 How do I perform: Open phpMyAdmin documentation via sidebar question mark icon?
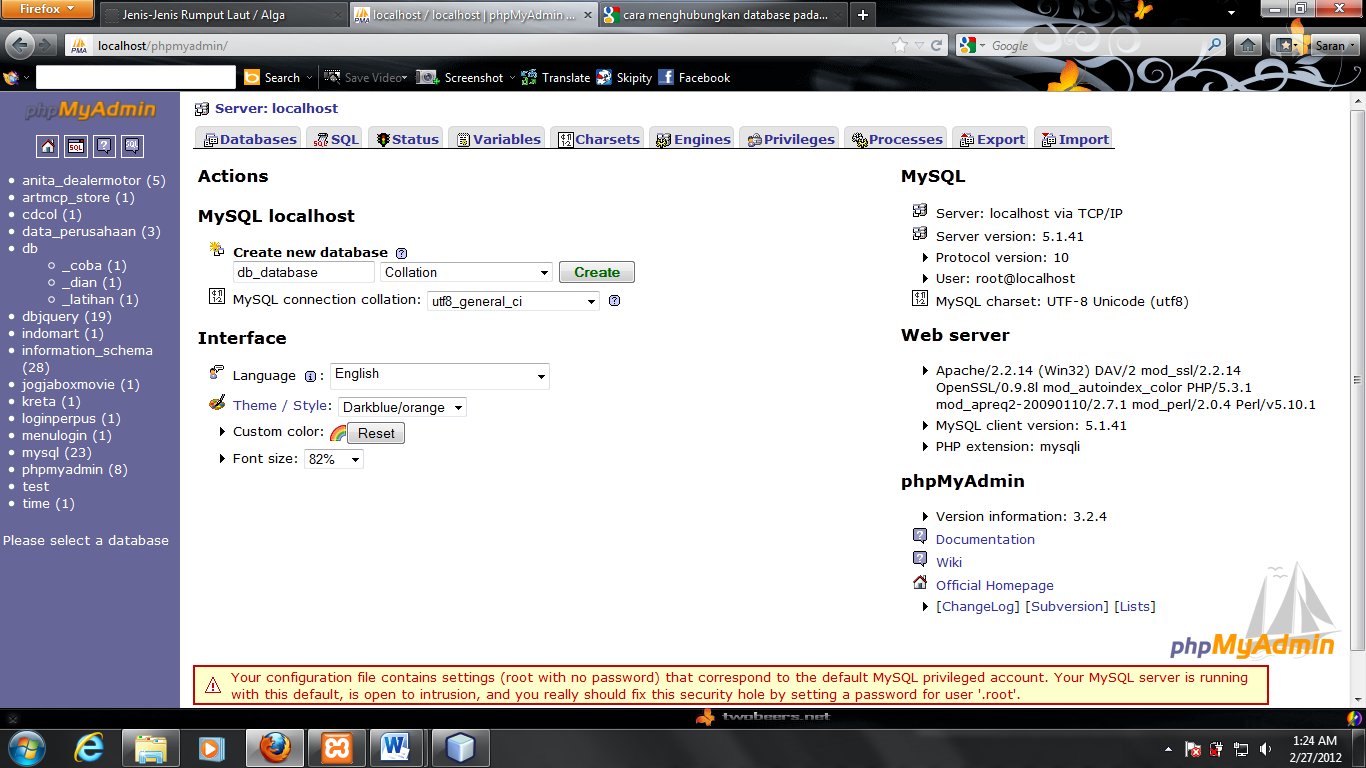coord(104,146)
